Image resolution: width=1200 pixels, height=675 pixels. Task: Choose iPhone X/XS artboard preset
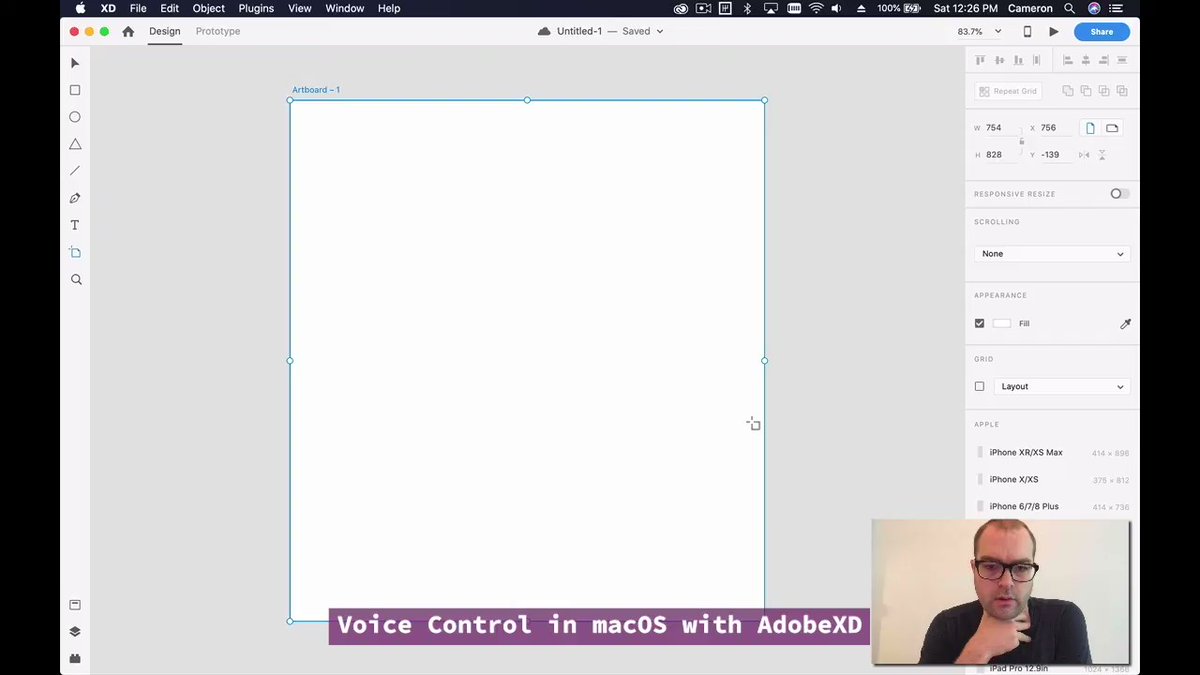pyautogui.click(x=1052, y=480)
